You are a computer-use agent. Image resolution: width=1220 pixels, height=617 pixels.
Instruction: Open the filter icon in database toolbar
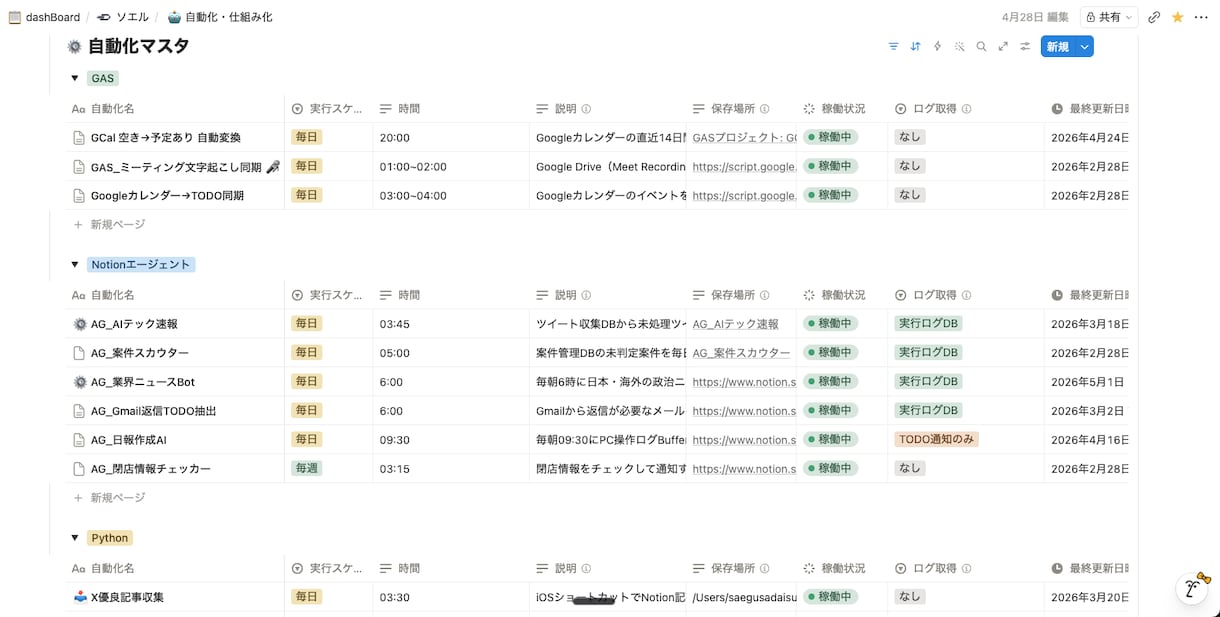click(x=893, y=46)
